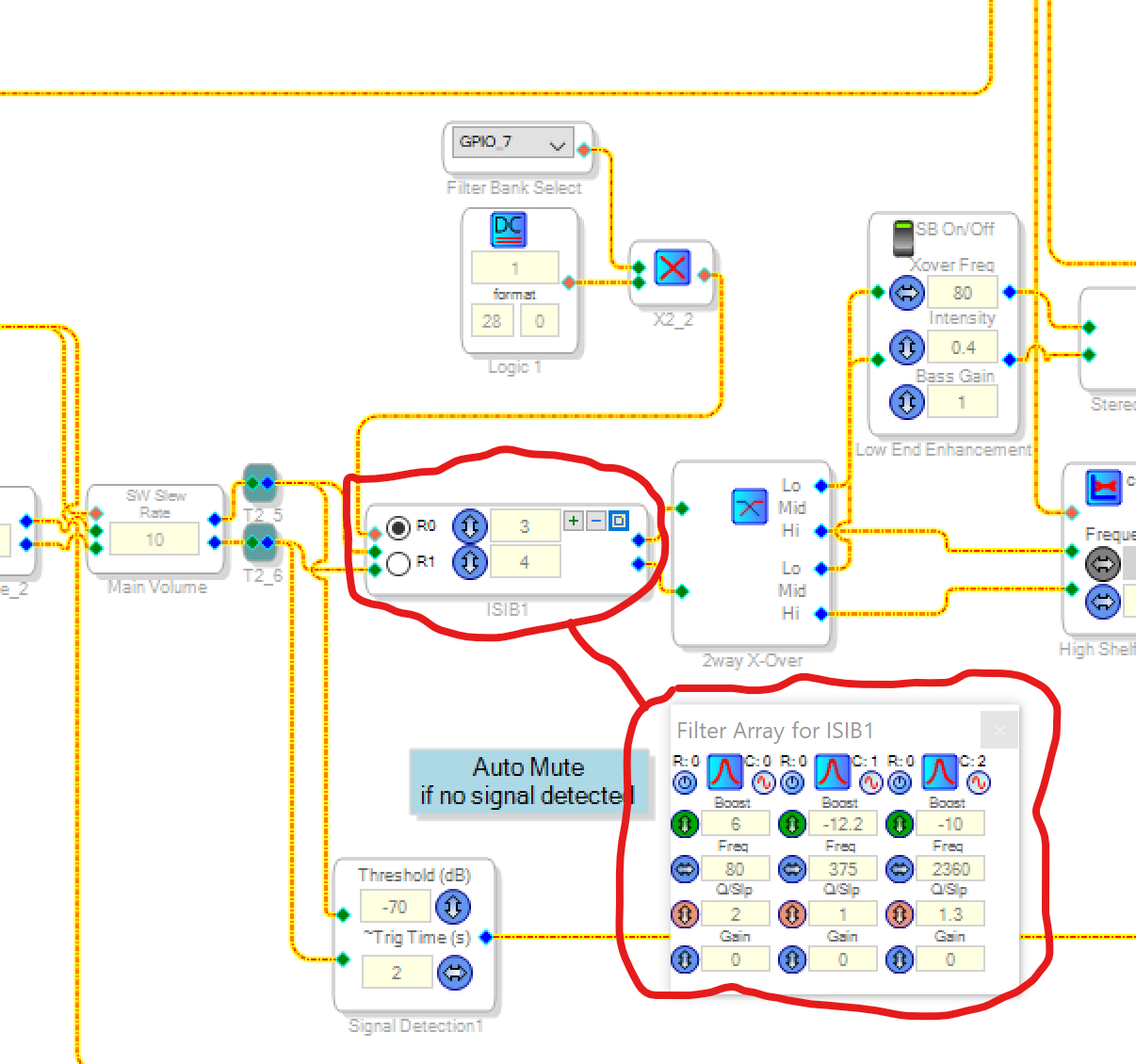Click the Threshold (dB) adjust knob icon
The height and width of the screenshot is (1064, 1136).
[453, 907]
